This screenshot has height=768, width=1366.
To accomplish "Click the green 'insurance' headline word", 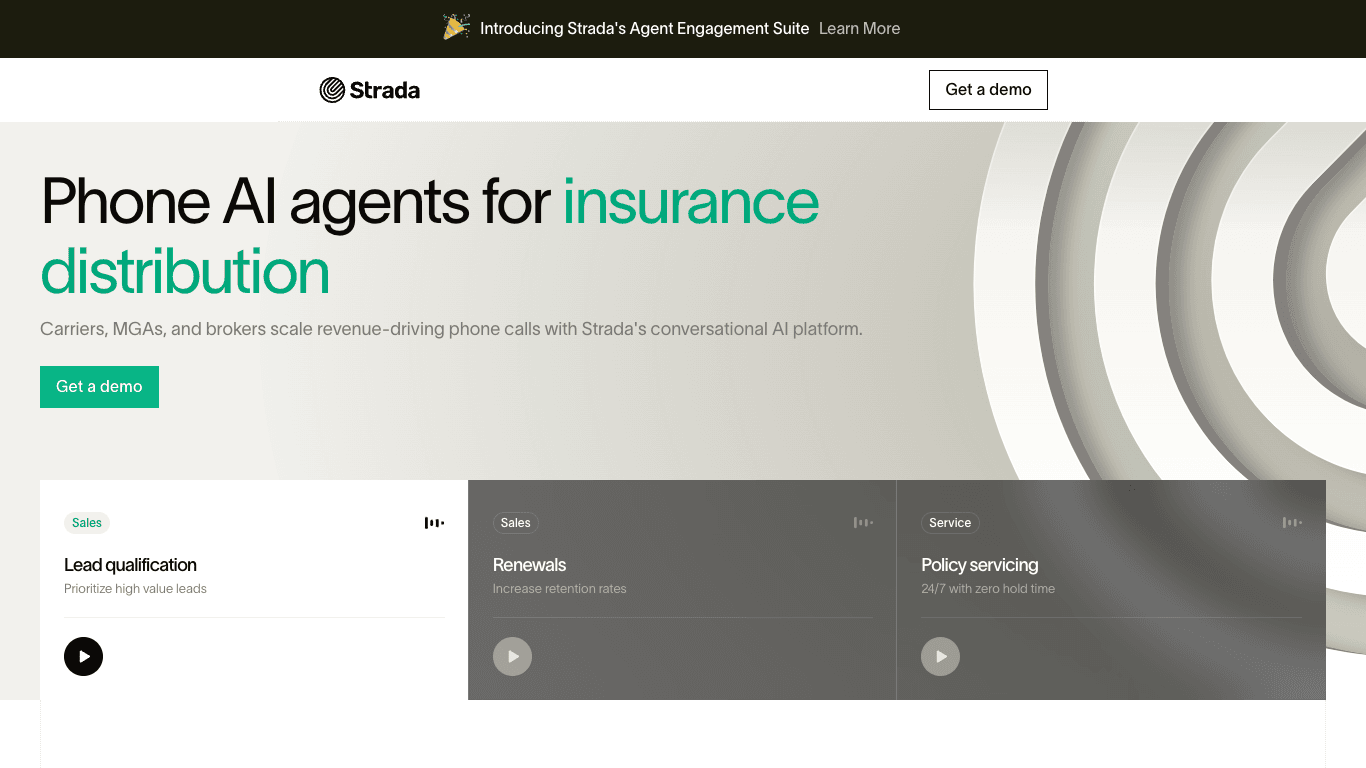I will (691, 201).
